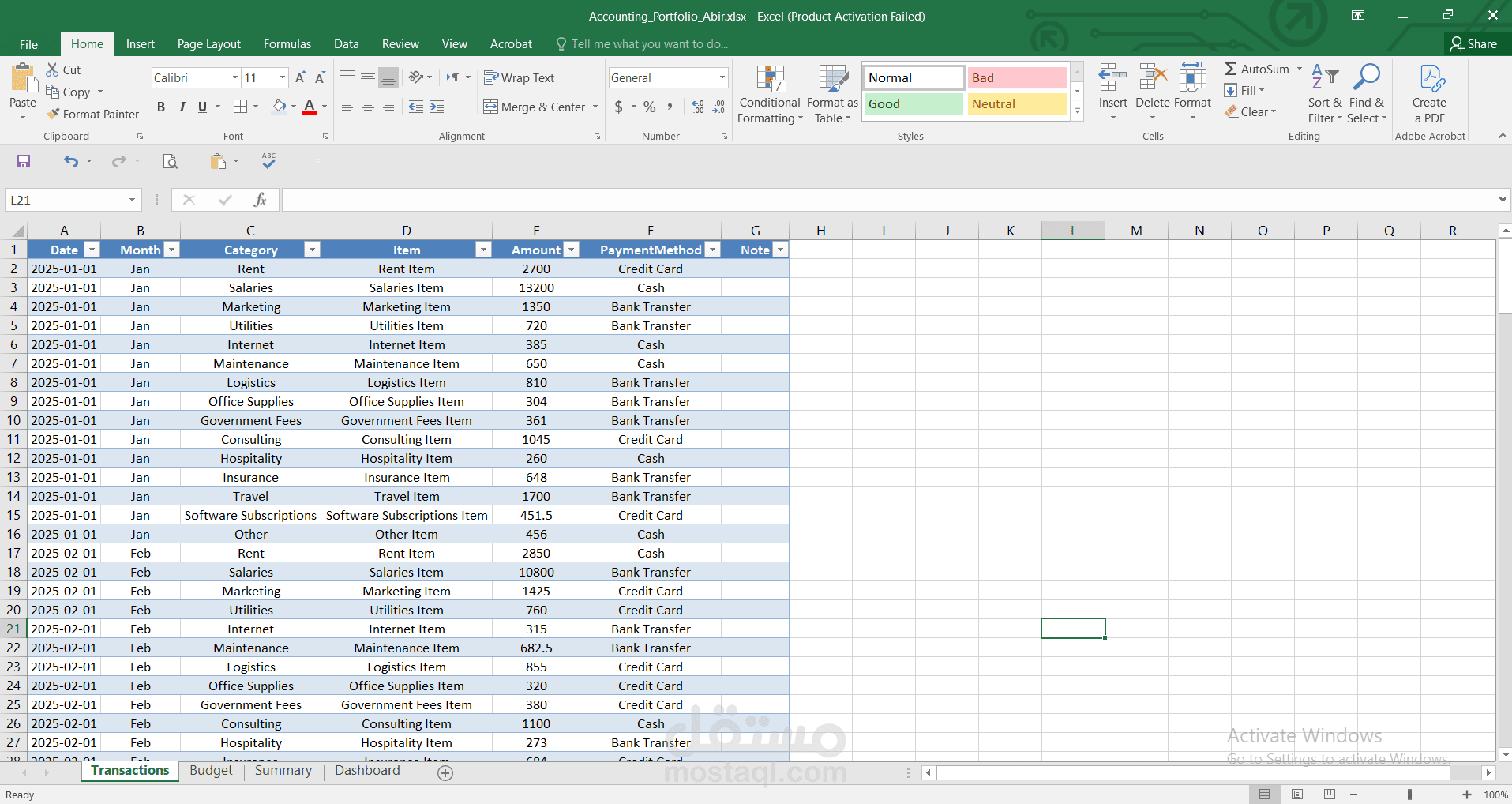Expand the Name Box dropdown

tap(132, 200)
